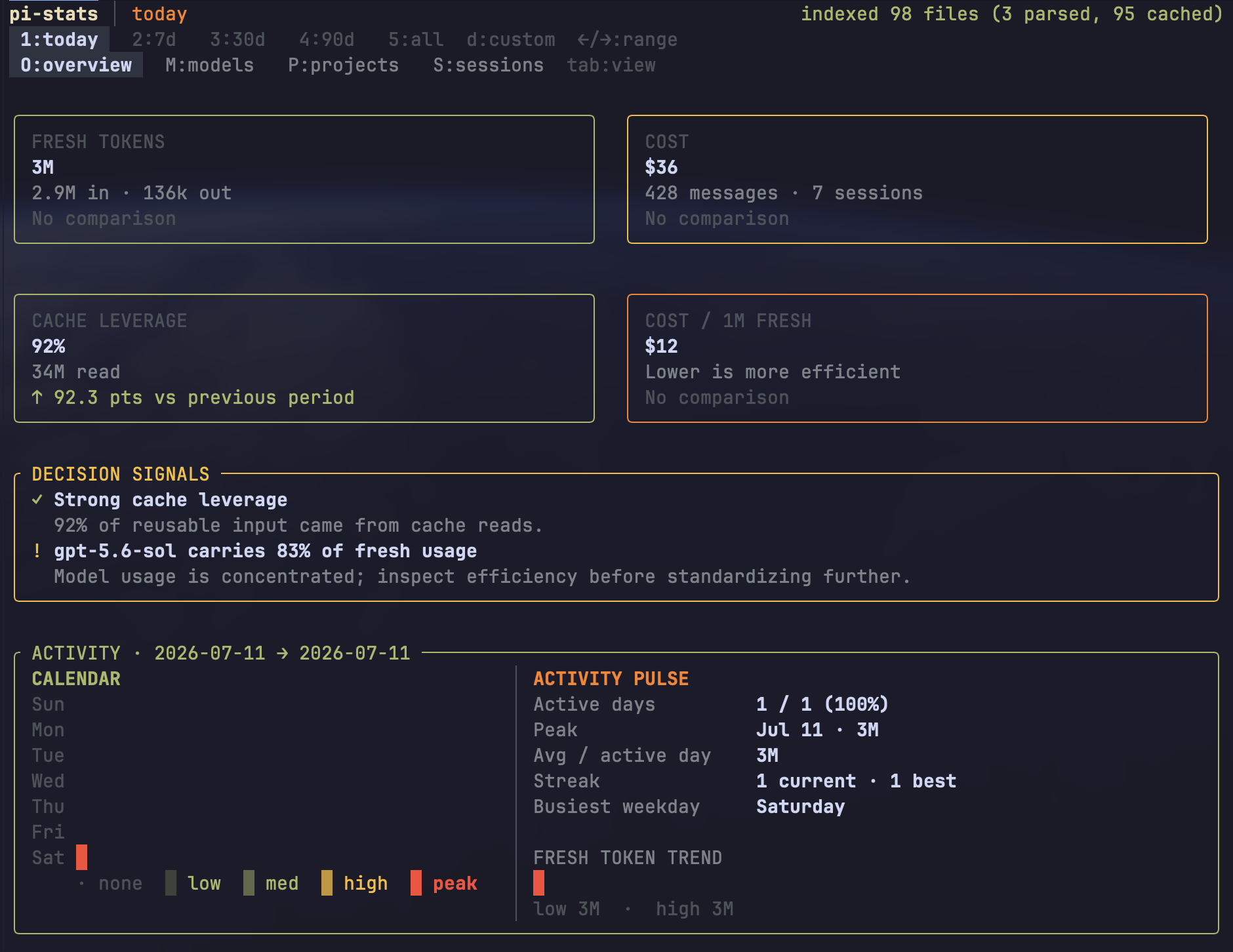Click the orange today label in header

click(159, 14)
